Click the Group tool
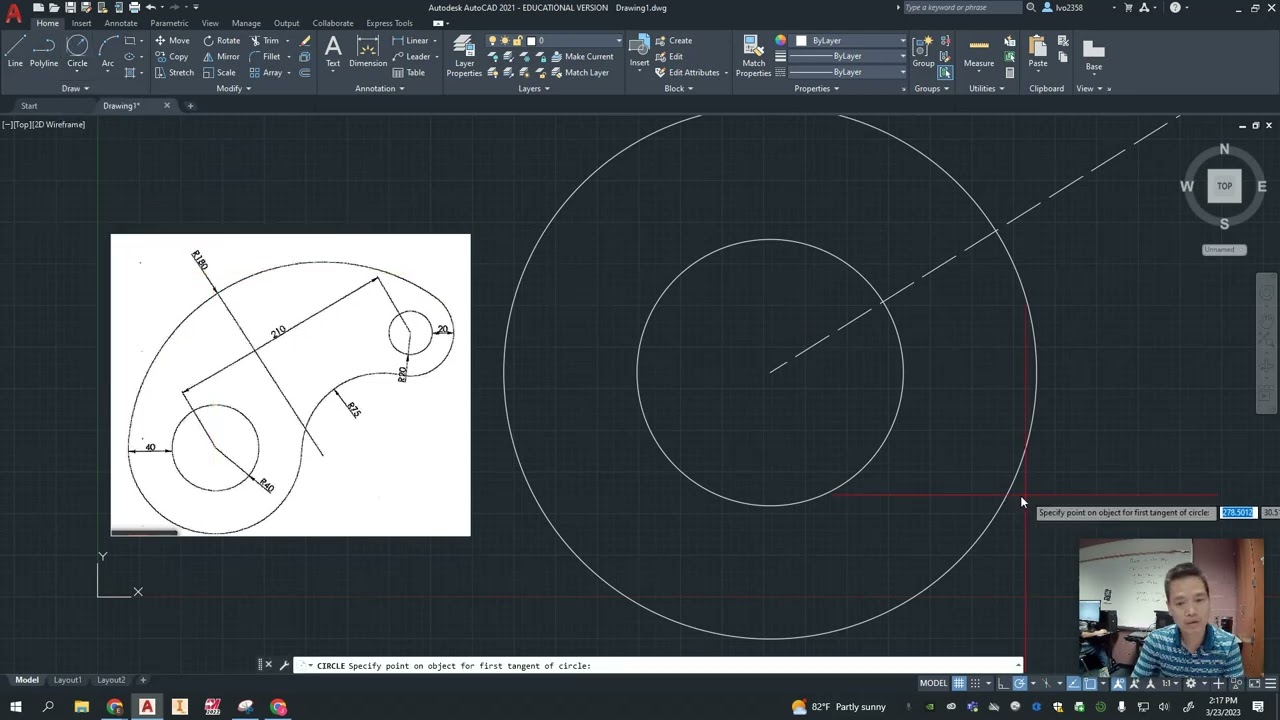This screenshot has height=720, width=1280. click(923, 52)
